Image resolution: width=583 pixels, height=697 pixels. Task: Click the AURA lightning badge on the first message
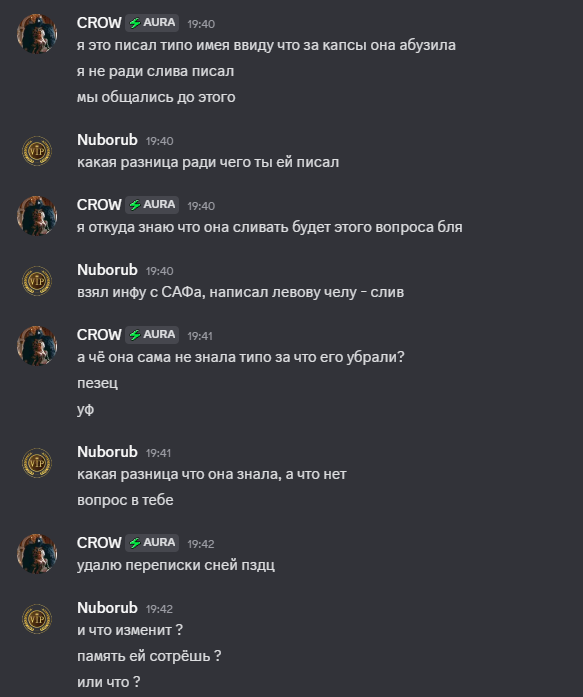(152, 23)
